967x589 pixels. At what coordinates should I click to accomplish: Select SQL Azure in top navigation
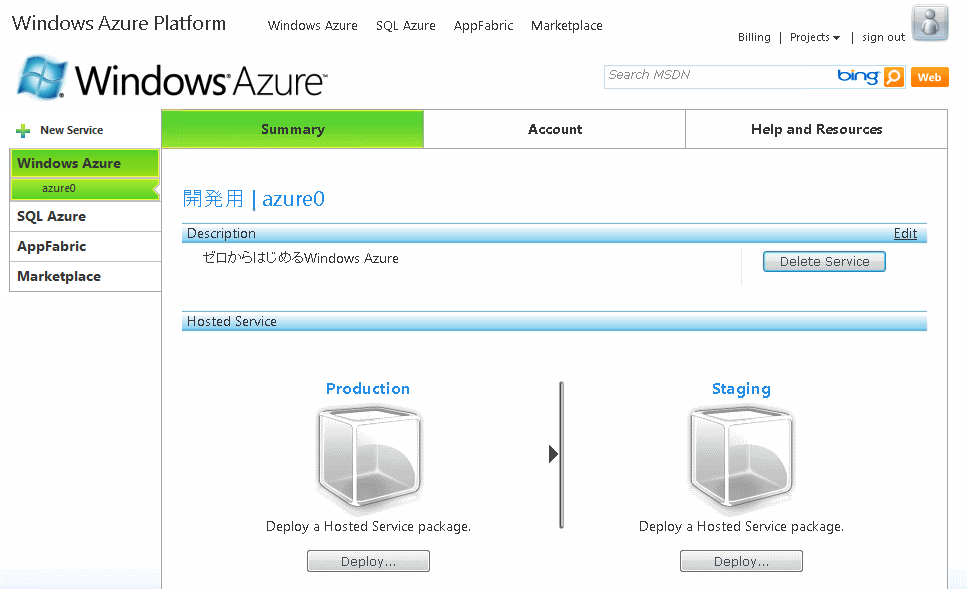[406, 25]
